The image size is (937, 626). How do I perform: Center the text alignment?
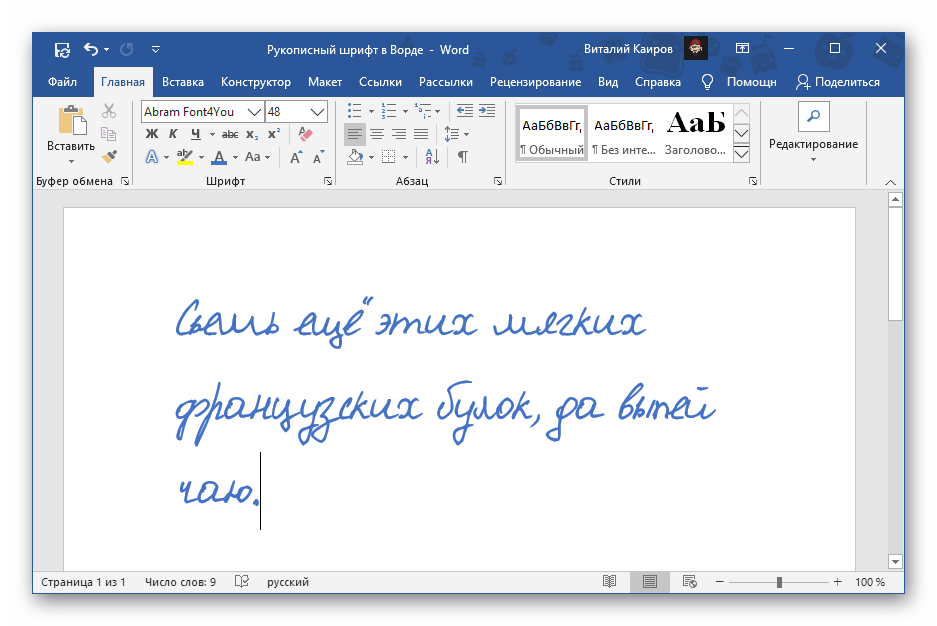pos(377,134)
